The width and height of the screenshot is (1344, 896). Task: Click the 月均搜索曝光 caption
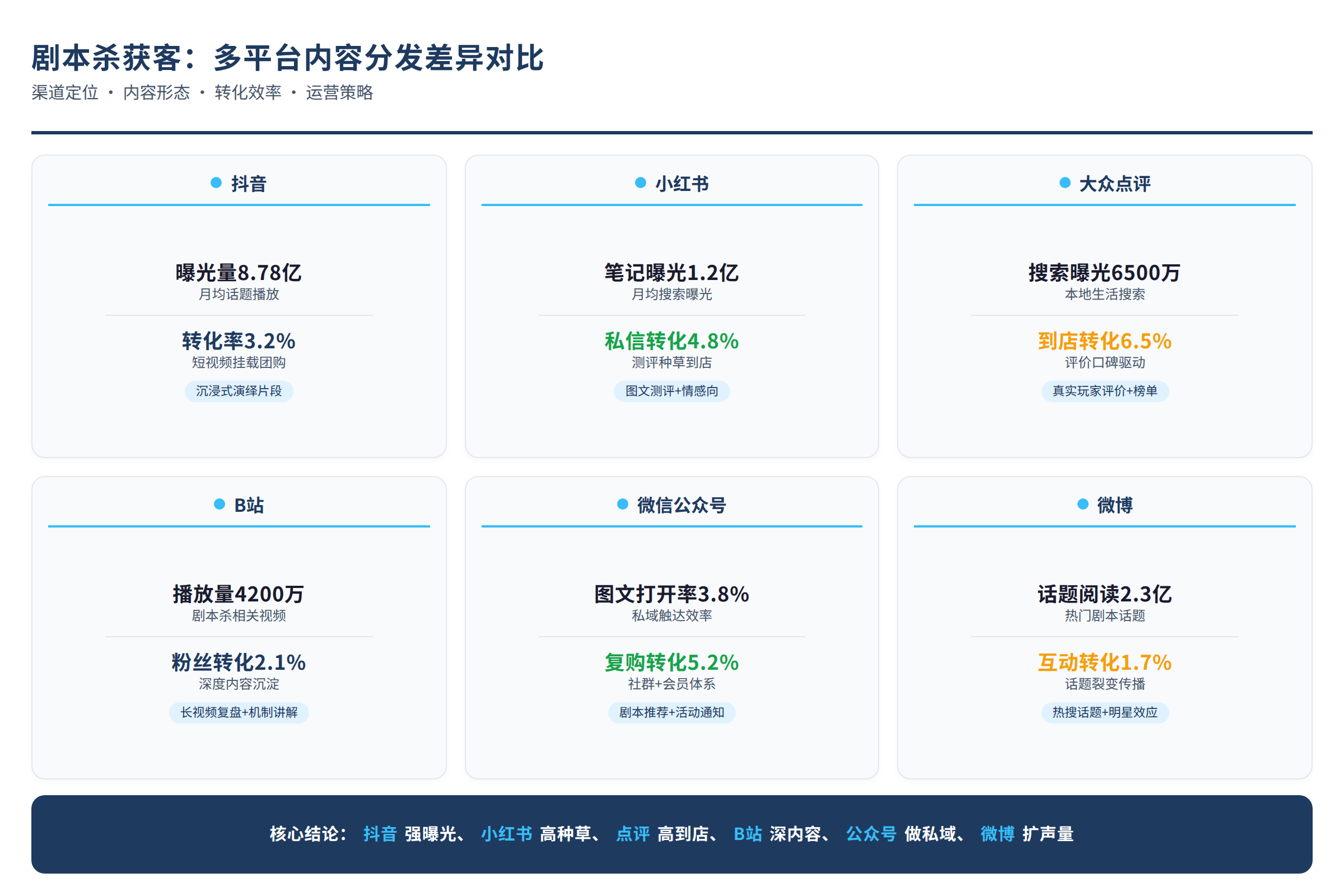(672, 295)
